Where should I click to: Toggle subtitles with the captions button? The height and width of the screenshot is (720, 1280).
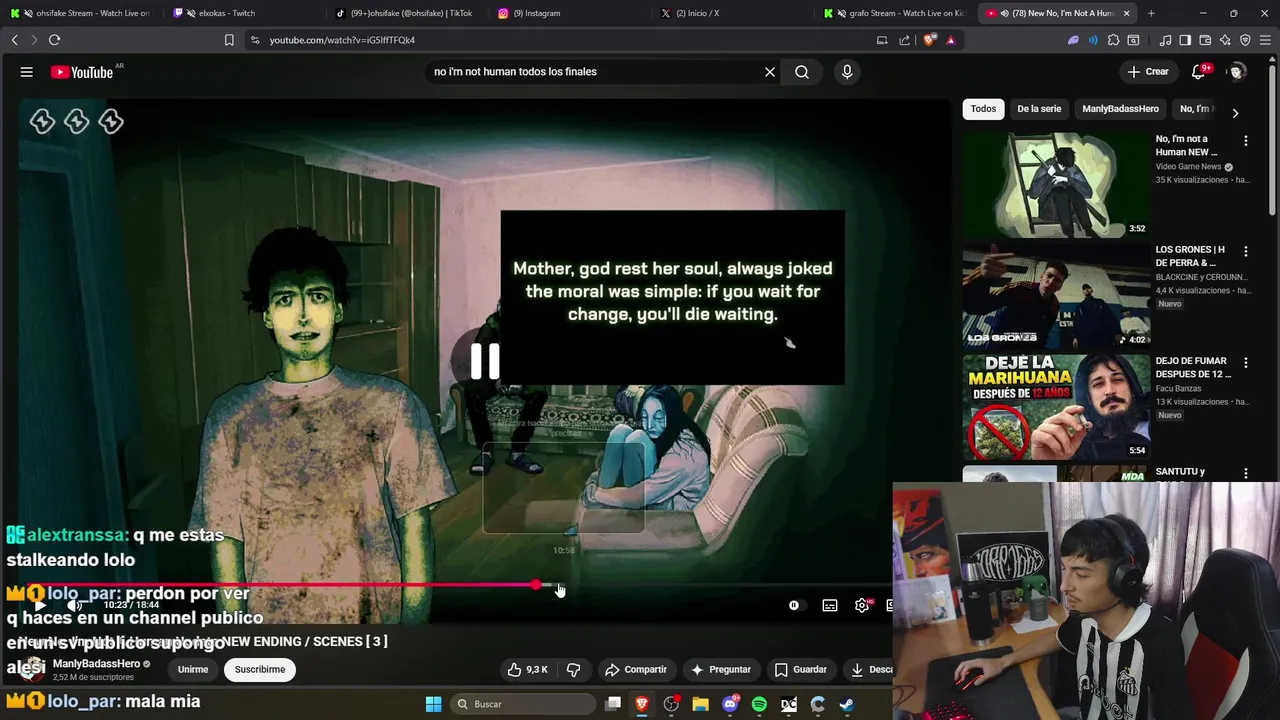point(830,605)
